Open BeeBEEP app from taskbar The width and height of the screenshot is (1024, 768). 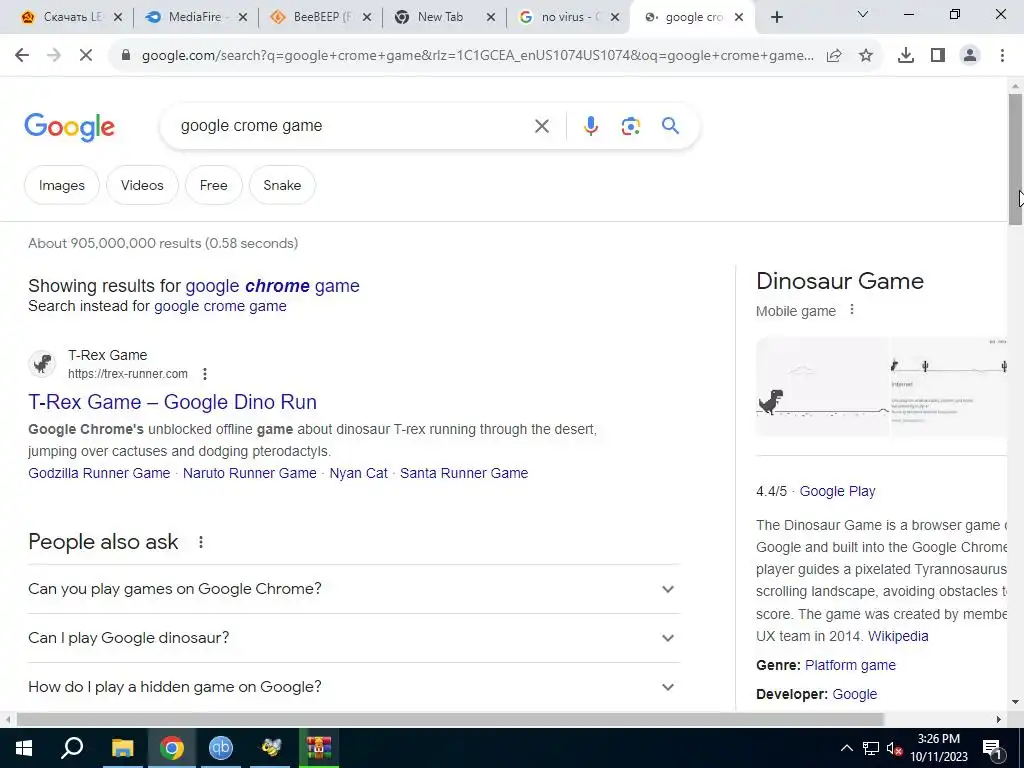270,748
